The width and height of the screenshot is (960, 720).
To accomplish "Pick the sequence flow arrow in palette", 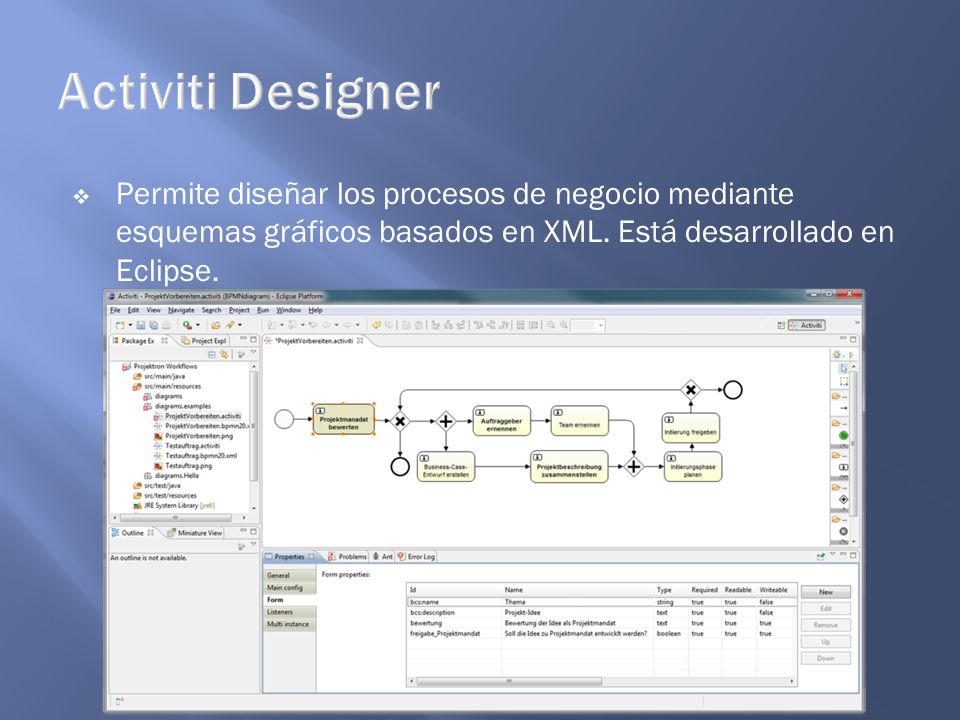I will coord(844,408).
